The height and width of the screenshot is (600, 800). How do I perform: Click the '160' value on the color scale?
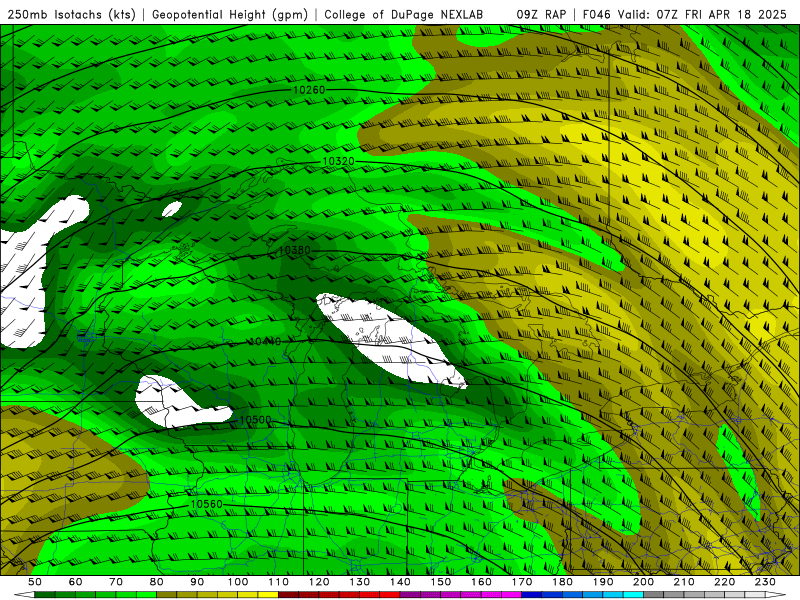[x=481, y=582]
